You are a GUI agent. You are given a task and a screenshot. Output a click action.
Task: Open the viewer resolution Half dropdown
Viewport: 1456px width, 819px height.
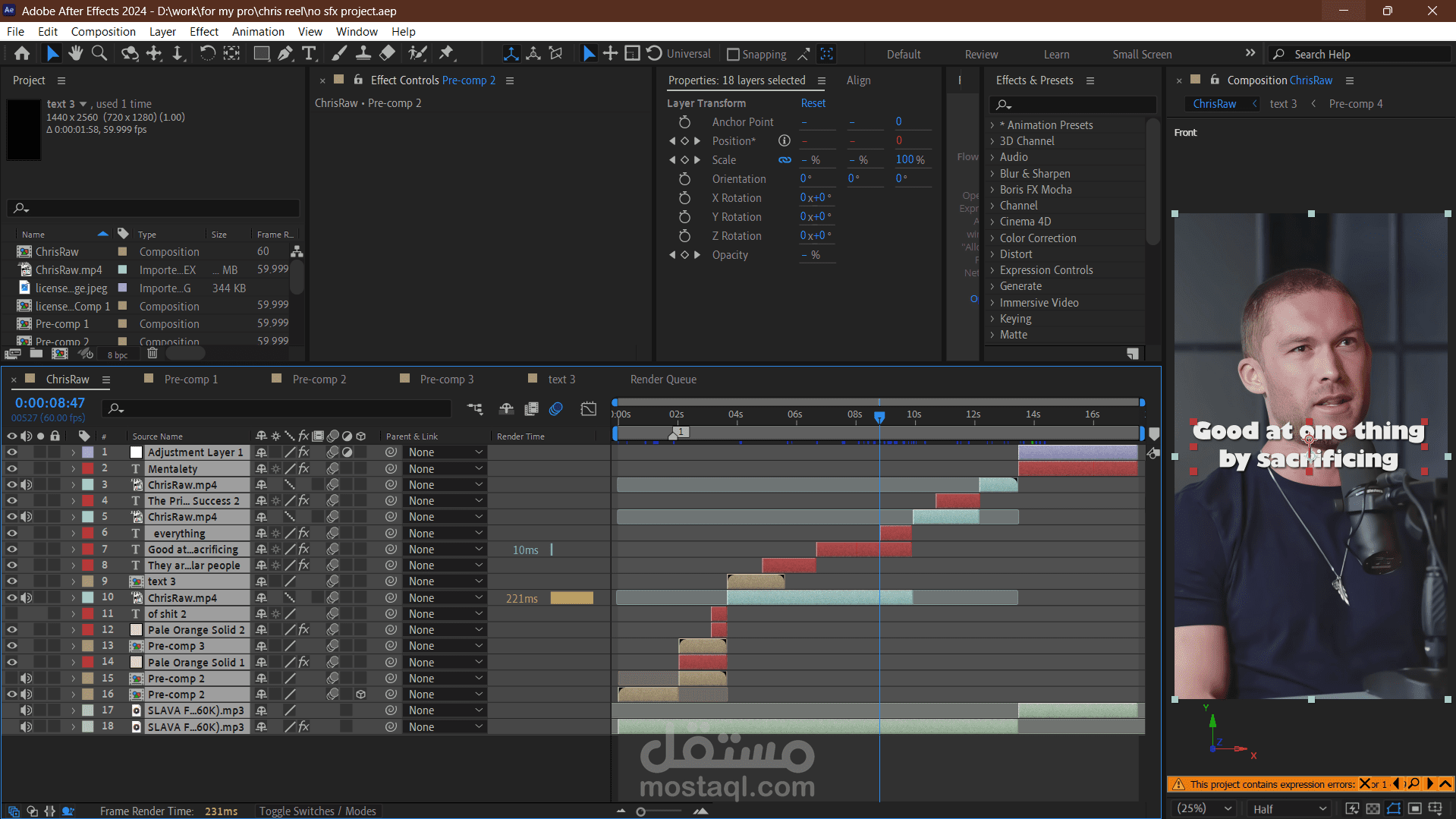click(x=1289, y=809)
